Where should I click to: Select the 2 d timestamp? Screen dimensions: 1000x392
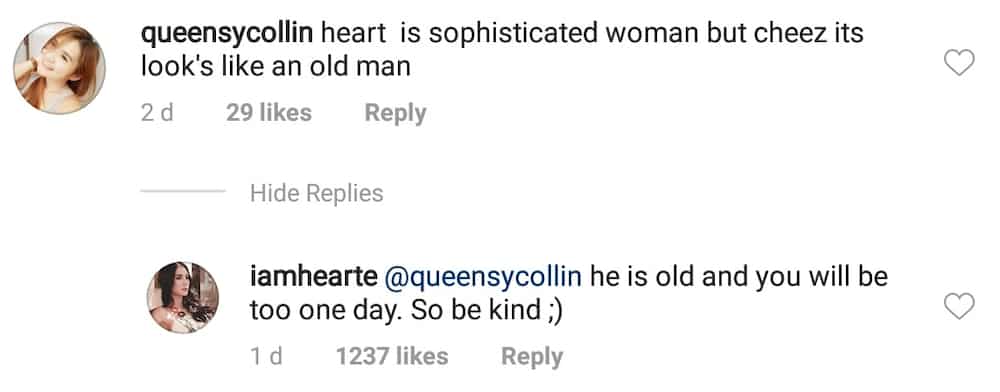pyautogui.click(x=158, y=113)
